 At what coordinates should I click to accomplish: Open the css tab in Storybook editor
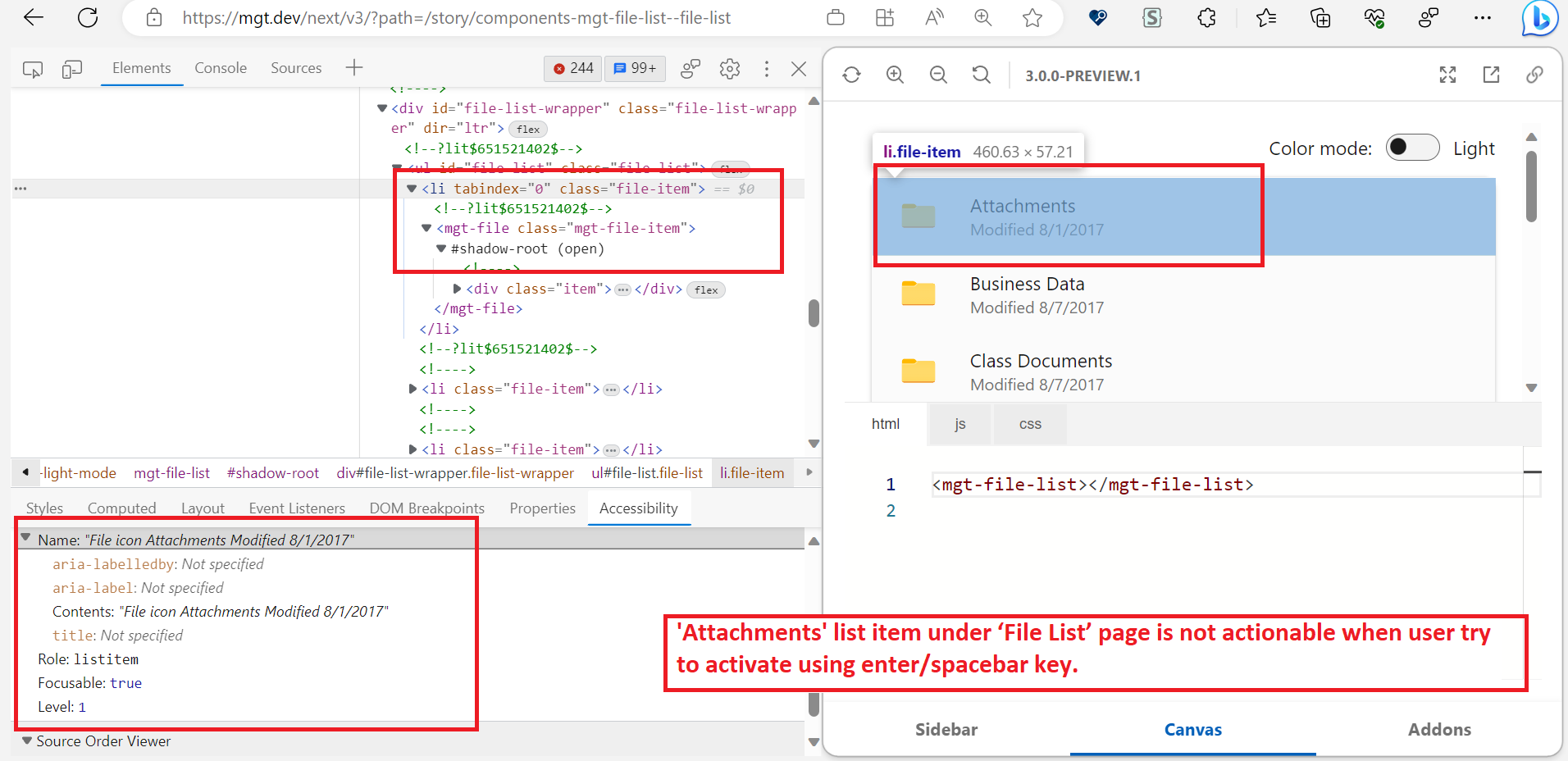pos(1029,424)
